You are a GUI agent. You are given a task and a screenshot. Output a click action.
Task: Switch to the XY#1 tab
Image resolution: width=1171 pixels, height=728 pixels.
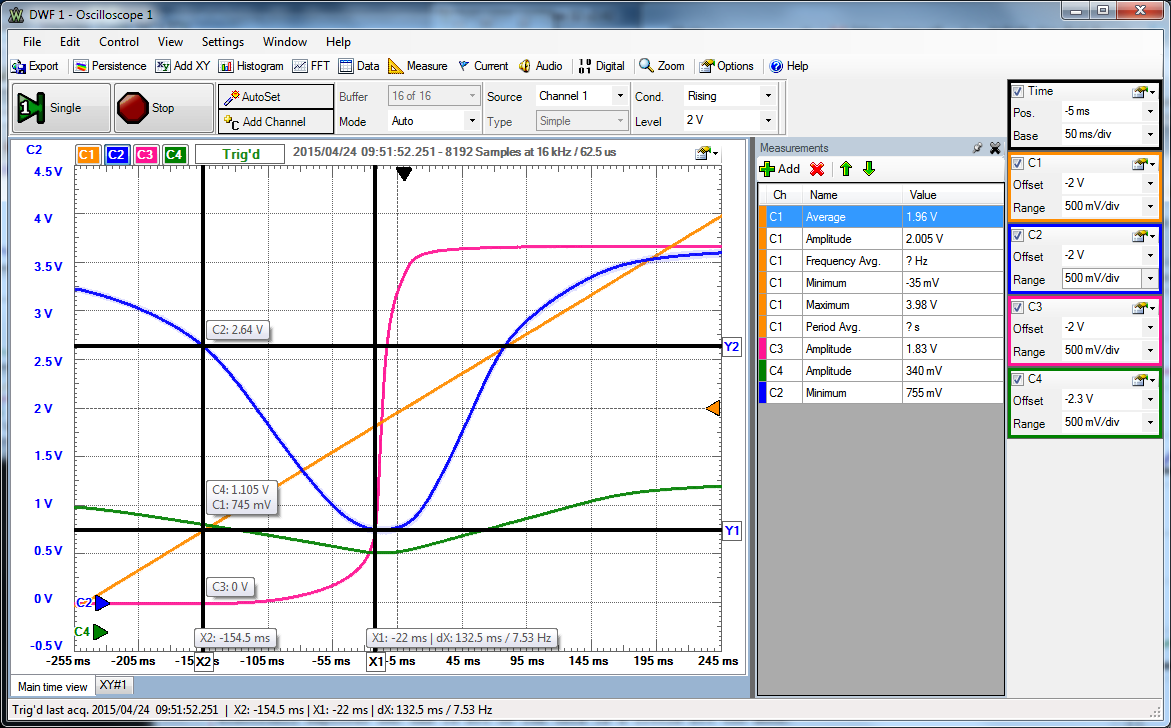click(113, 686)
